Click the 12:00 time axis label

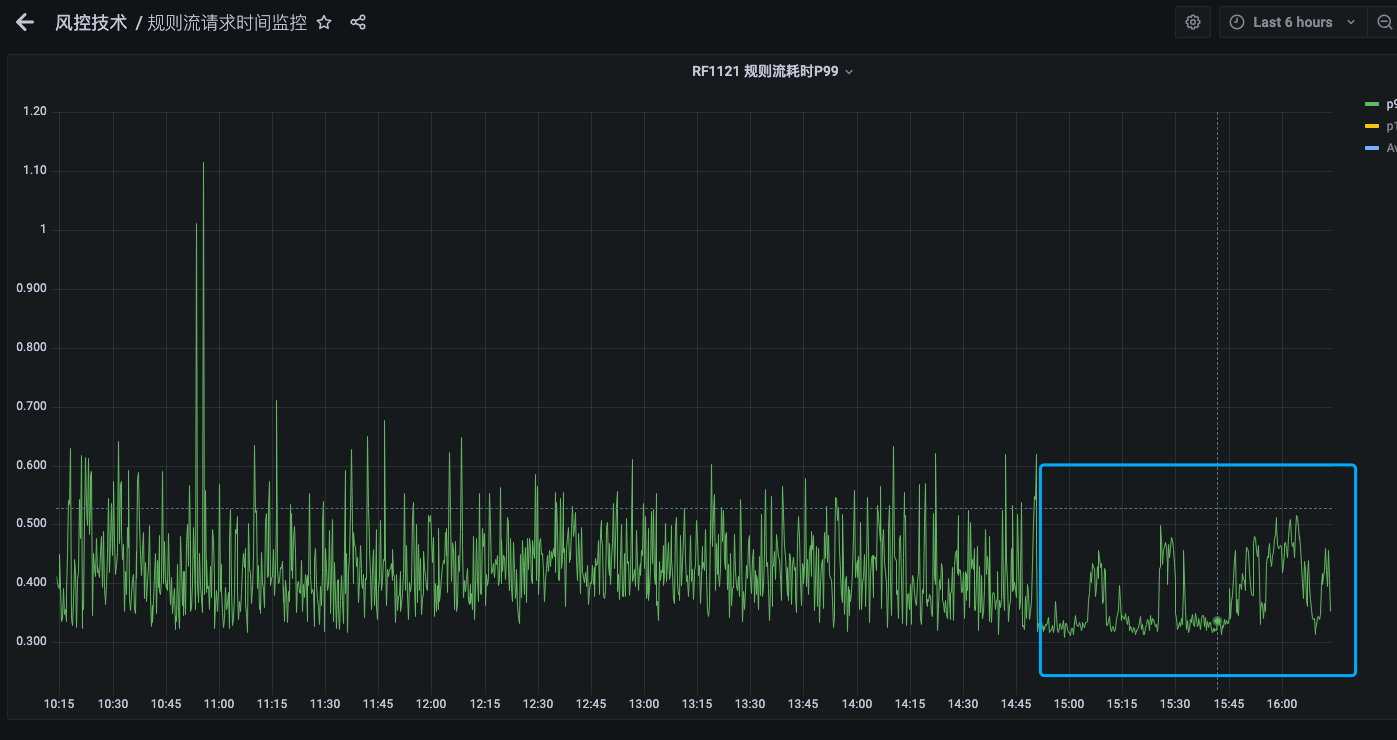431,704
